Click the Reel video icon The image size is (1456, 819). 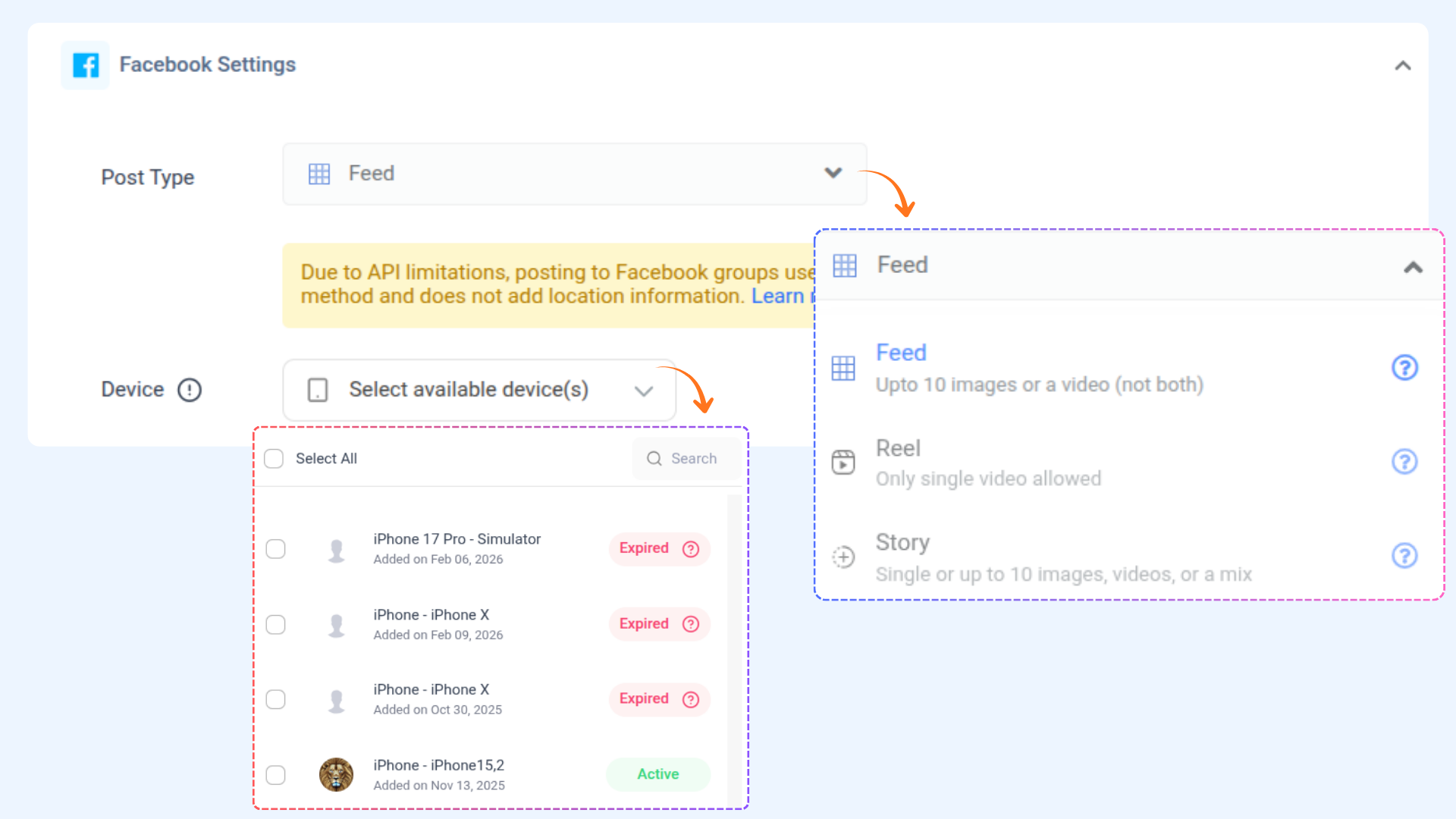tap(843, 462)
